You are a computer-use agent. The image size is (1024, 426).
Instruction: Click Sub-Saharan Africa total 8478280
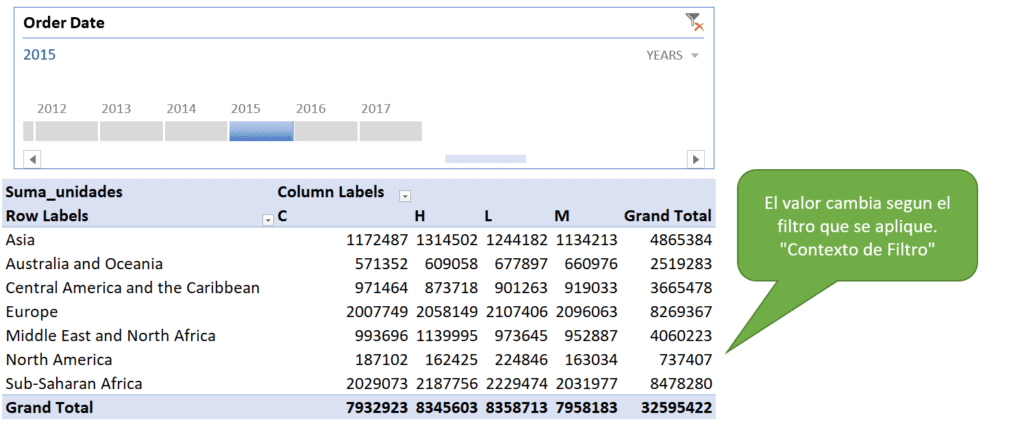coord(680,384)
